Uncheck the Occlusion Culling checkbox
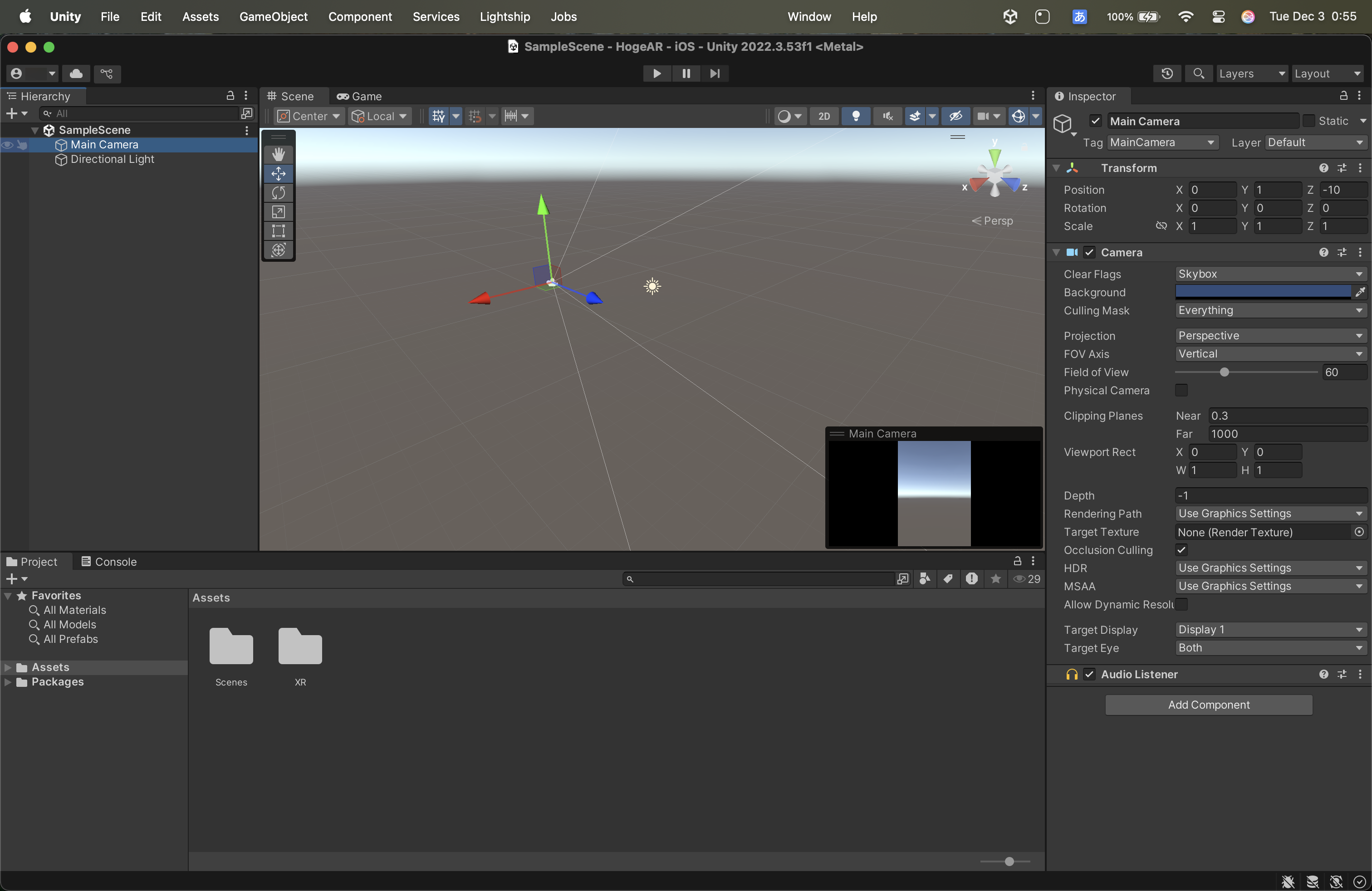Screen dimensions: 1372x891 (x=1181, y=550)
